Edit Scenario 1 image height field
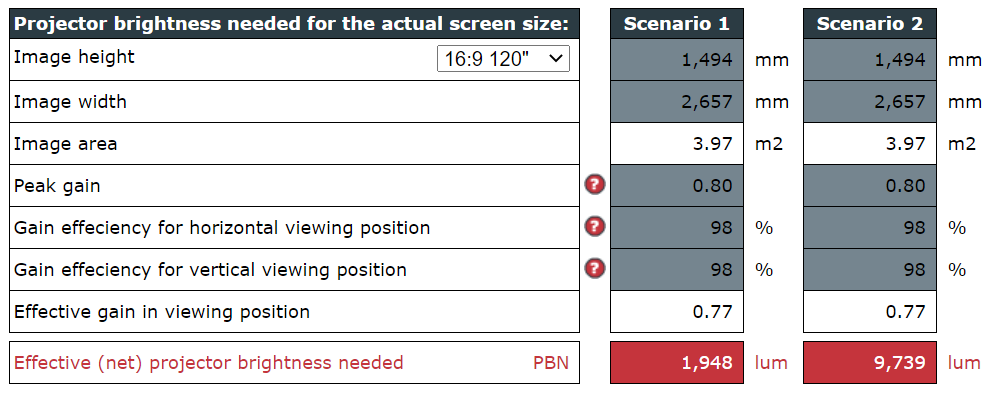Image resolution: width=993 pixels, height=394 pixels. click(x=677, y=60)
